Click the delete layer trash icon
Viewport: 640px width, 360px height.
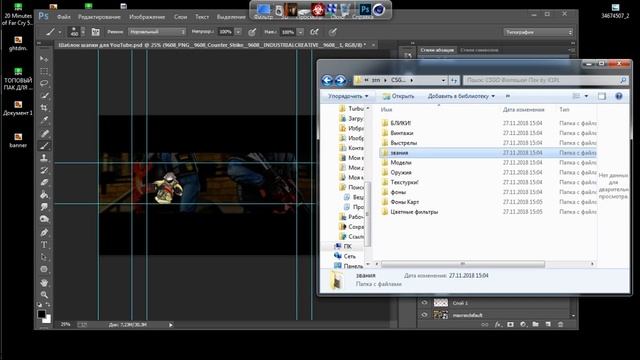click(x=561, y=324)
